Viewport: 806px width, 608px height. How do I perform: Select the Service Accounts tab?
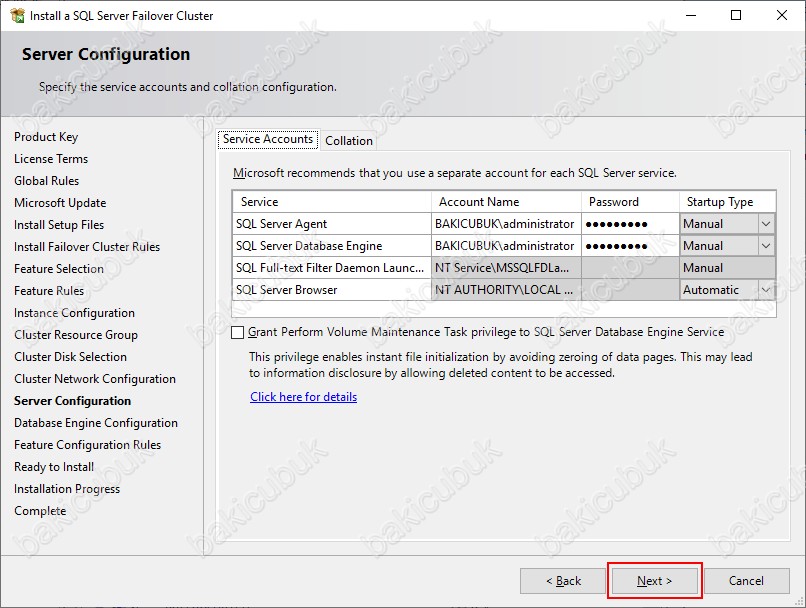click(268, 139)
